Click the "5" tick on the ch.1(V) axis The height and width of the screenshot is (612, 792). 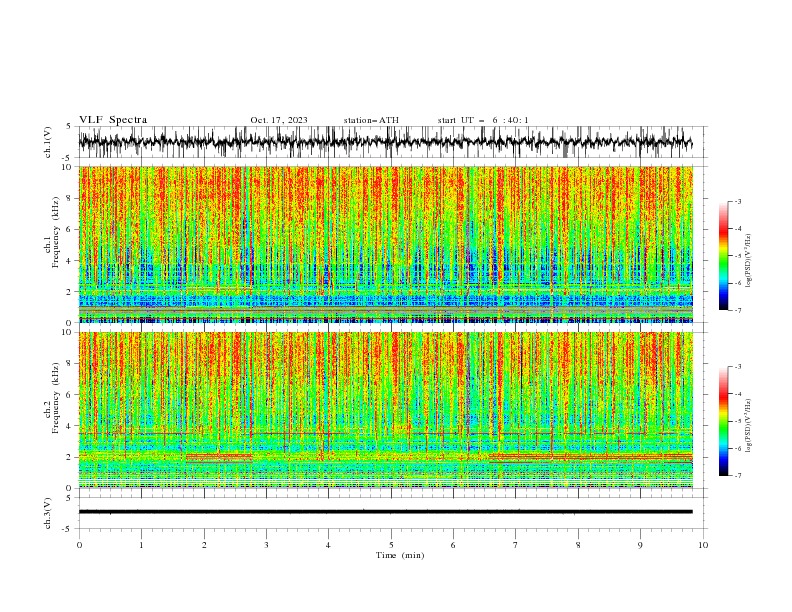(69, 127)
